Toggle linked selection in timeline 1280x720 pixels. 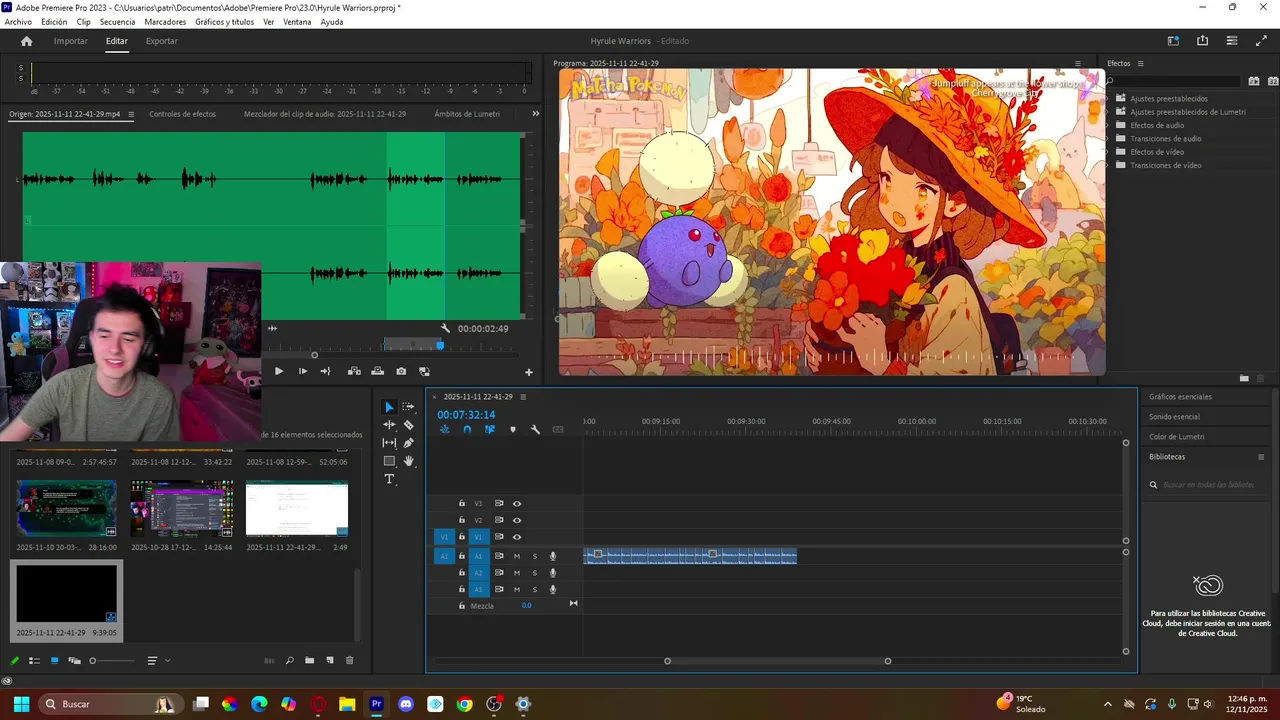click(490, 429)
